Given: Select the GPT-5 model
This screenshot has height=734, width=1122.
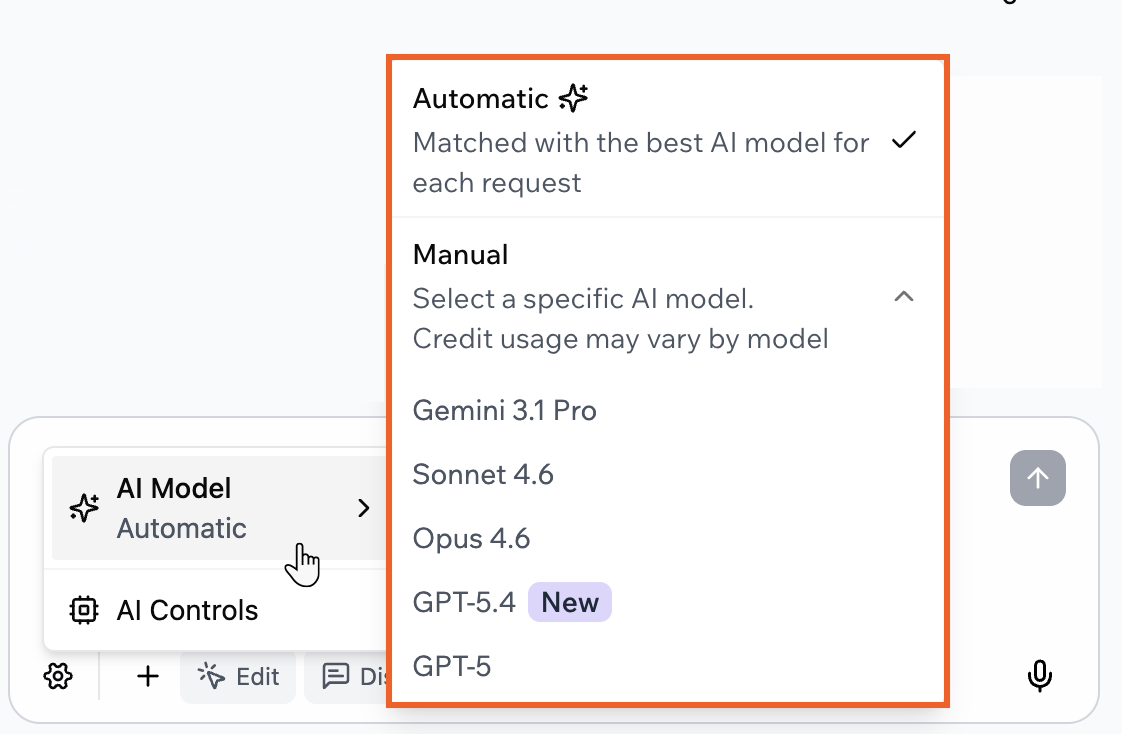Looking at the screenshot, I should pos(452,666).
